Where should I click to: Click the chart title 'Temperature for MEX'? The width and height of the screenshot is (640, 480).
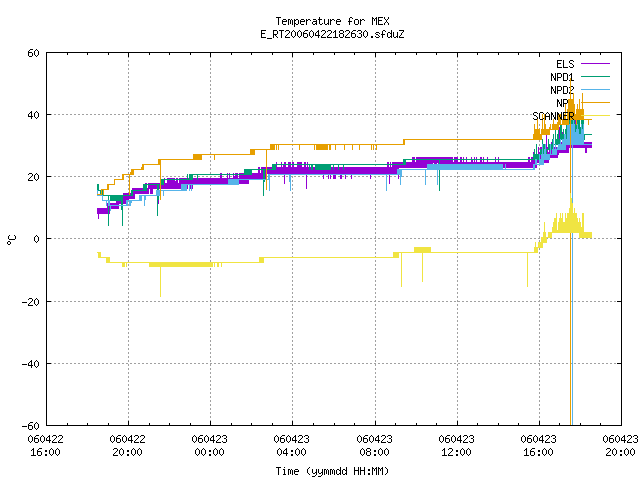(x=332, y=21)
